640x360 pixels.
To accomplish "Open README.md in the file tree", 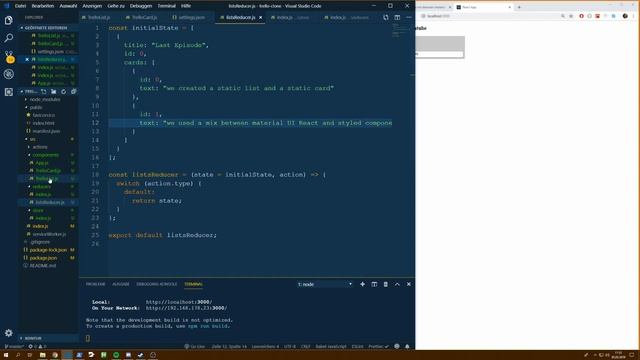I will click(42, 266).
